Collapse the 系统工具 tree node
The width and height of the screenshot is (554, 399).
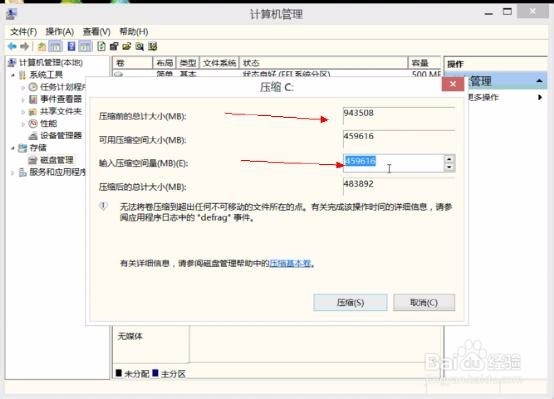(13, 75)
